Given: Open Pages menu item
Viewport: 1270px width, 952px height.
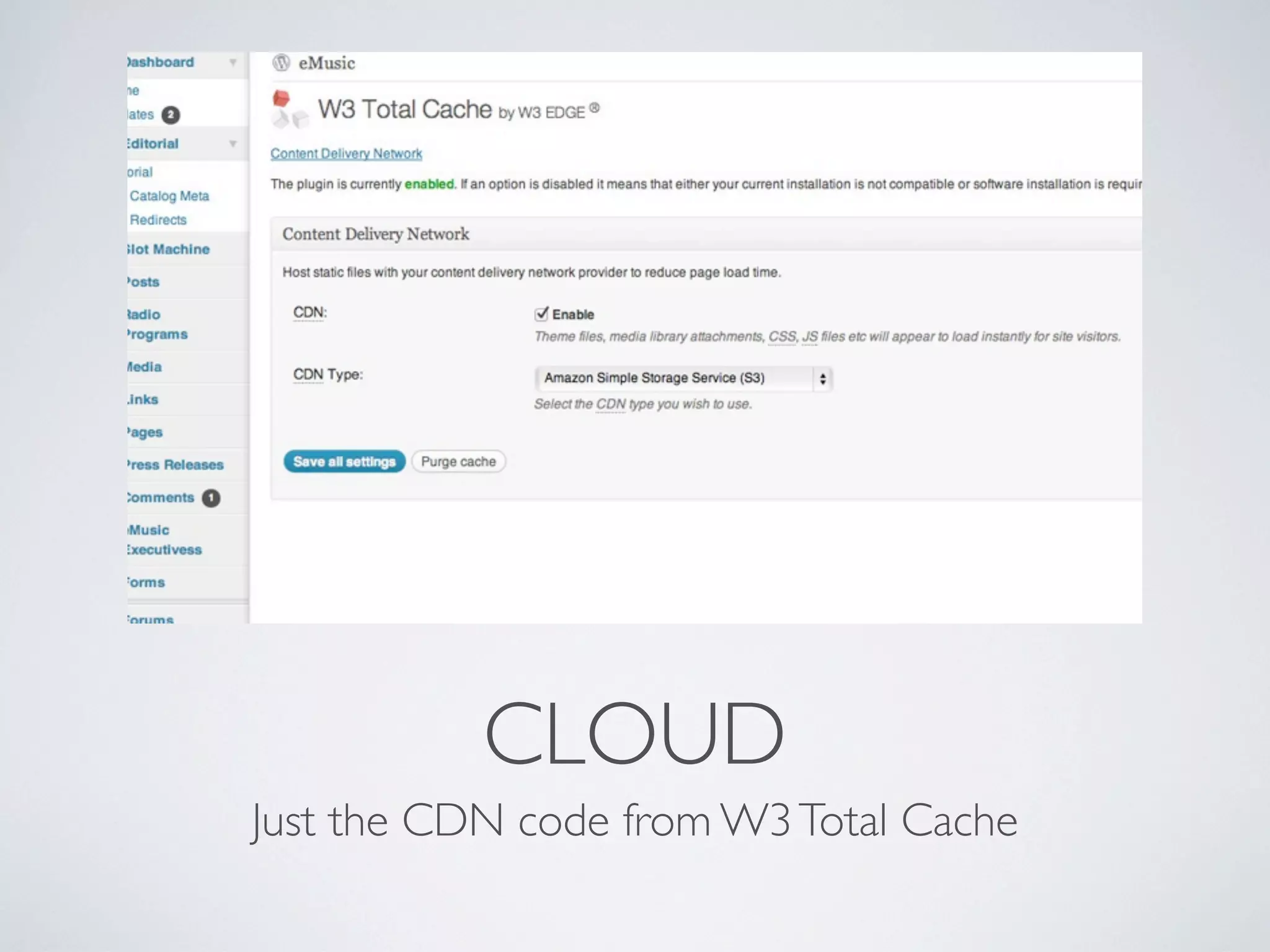Looking at the screenshot, I should tap(145, 433).
